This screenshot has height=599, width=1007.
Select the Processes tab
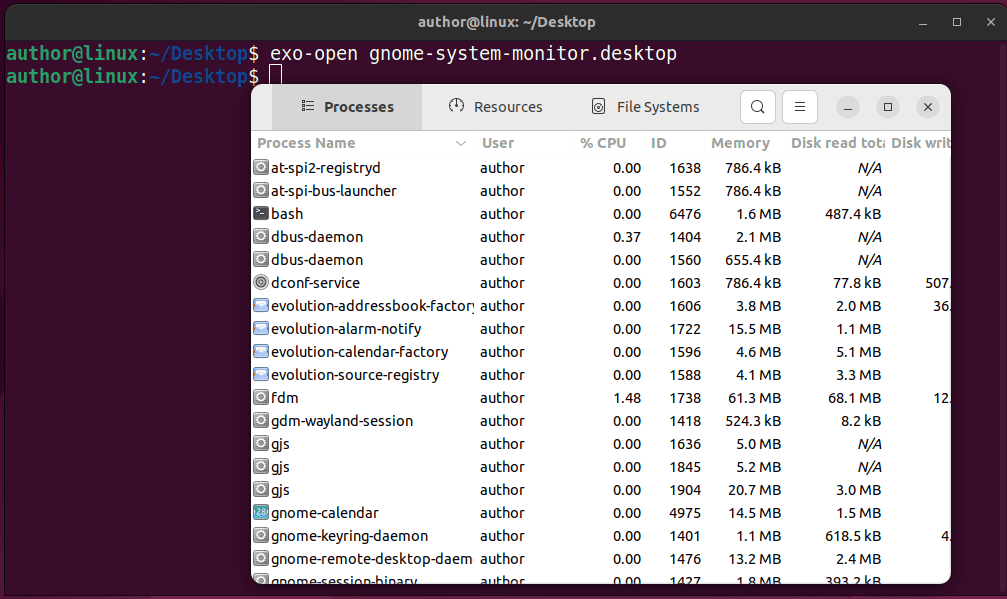[346, 106]
